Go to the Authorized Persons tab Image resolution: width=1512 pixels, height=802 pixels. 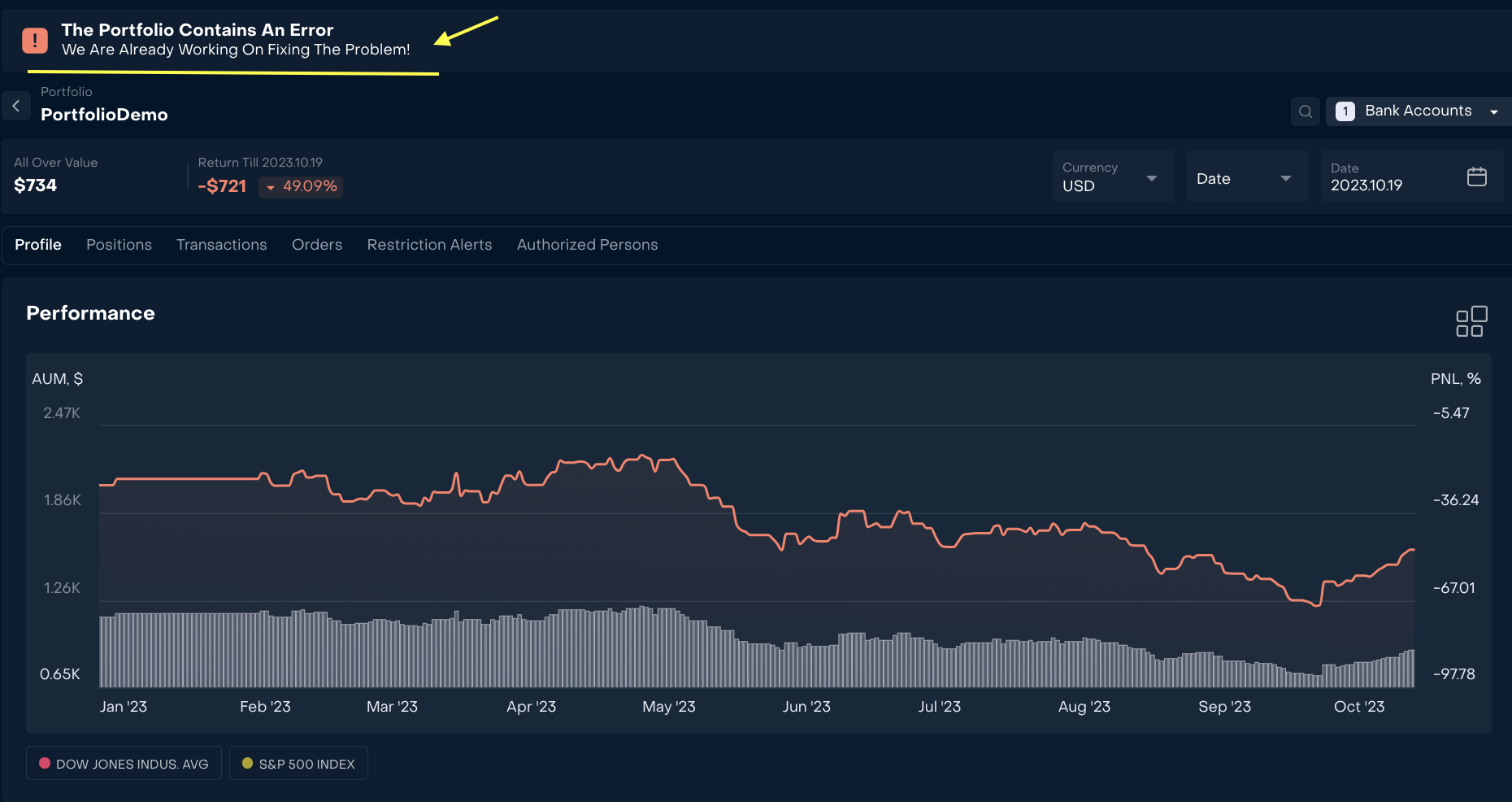[x=587, y=245]
